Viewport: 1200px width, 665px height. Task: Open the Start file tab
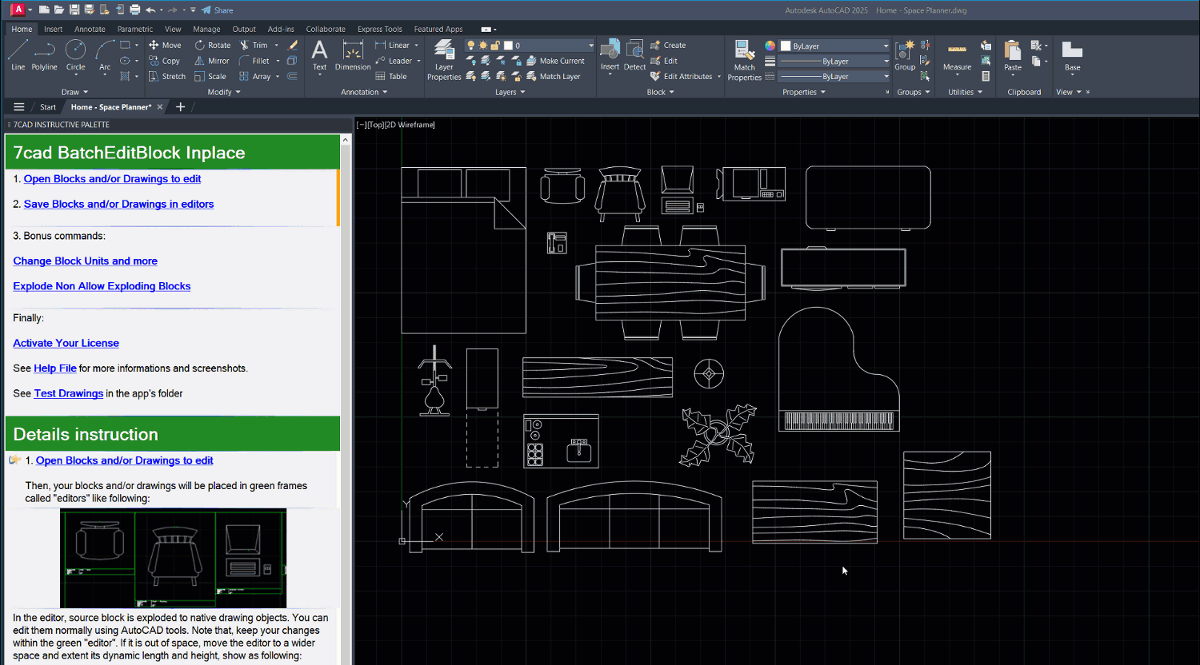click(x=48, y=107)
